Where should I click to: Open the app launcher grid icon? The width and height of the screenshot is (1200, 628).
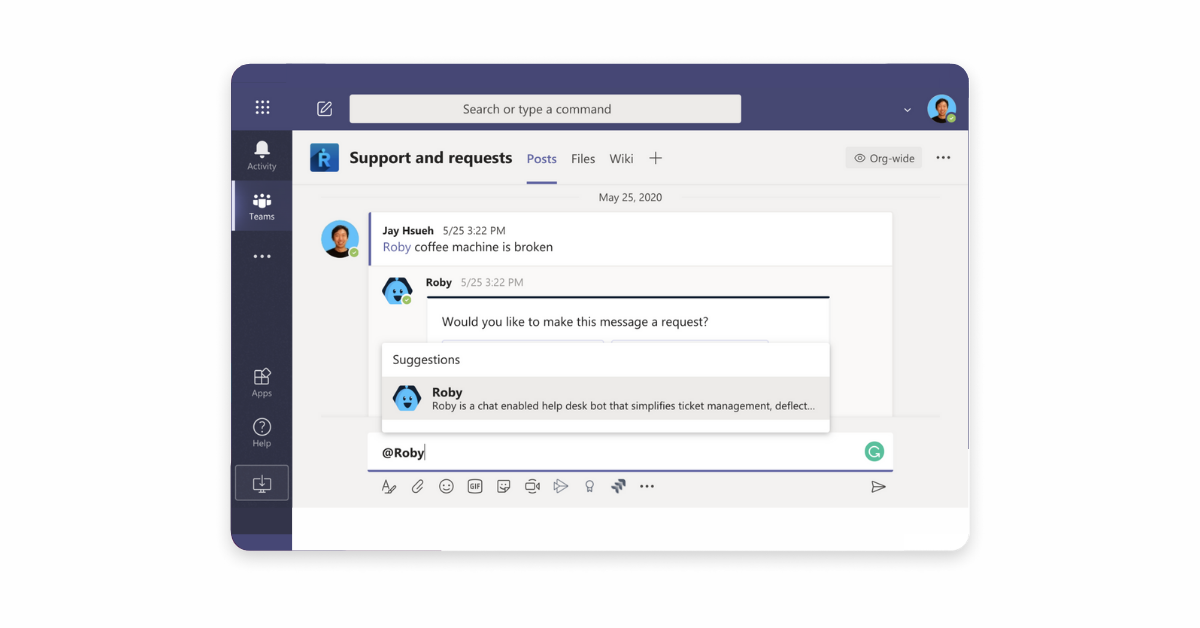point(262,108)
